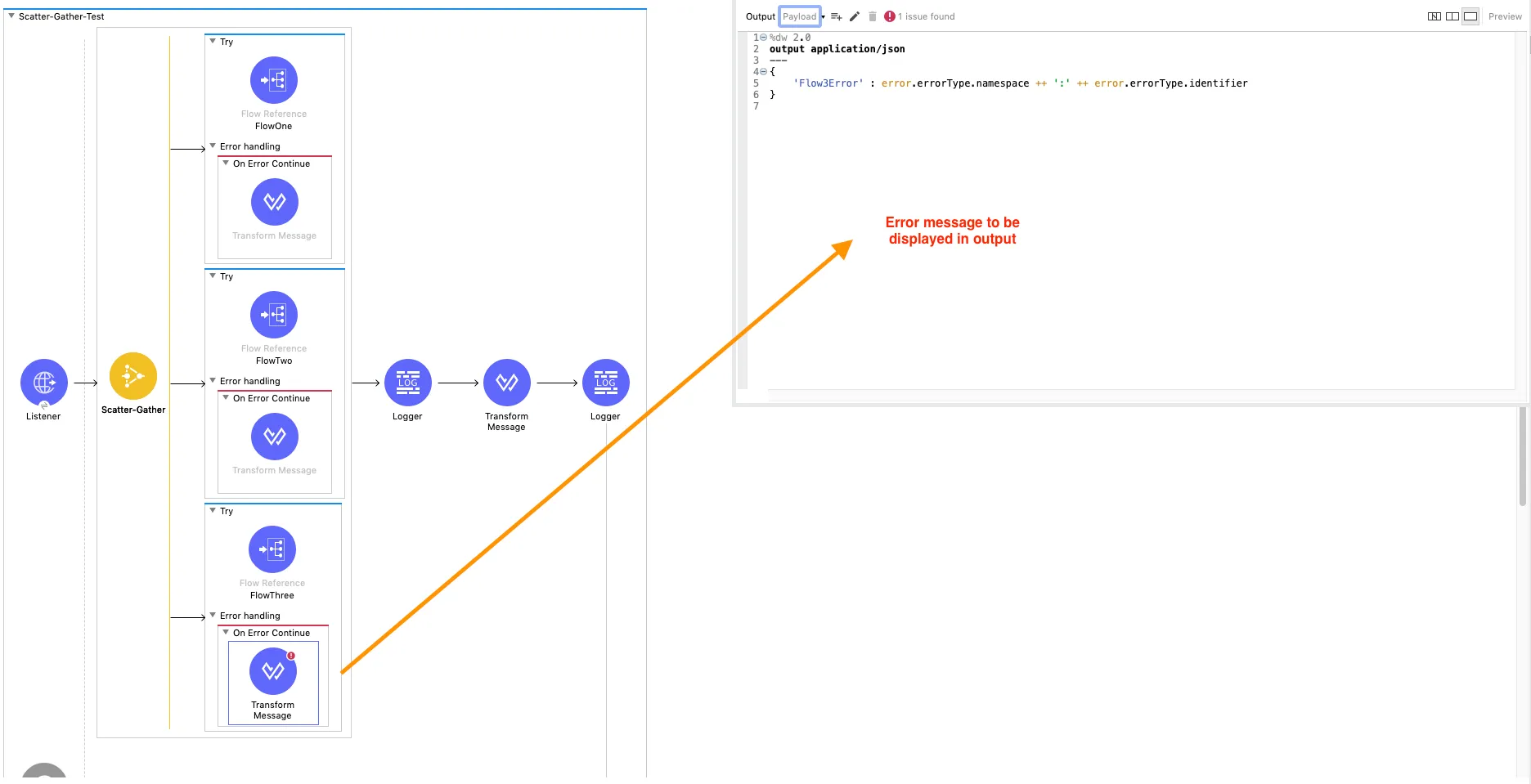
Task: Click the pencil edit target icon
Action: tap(855, 16)
